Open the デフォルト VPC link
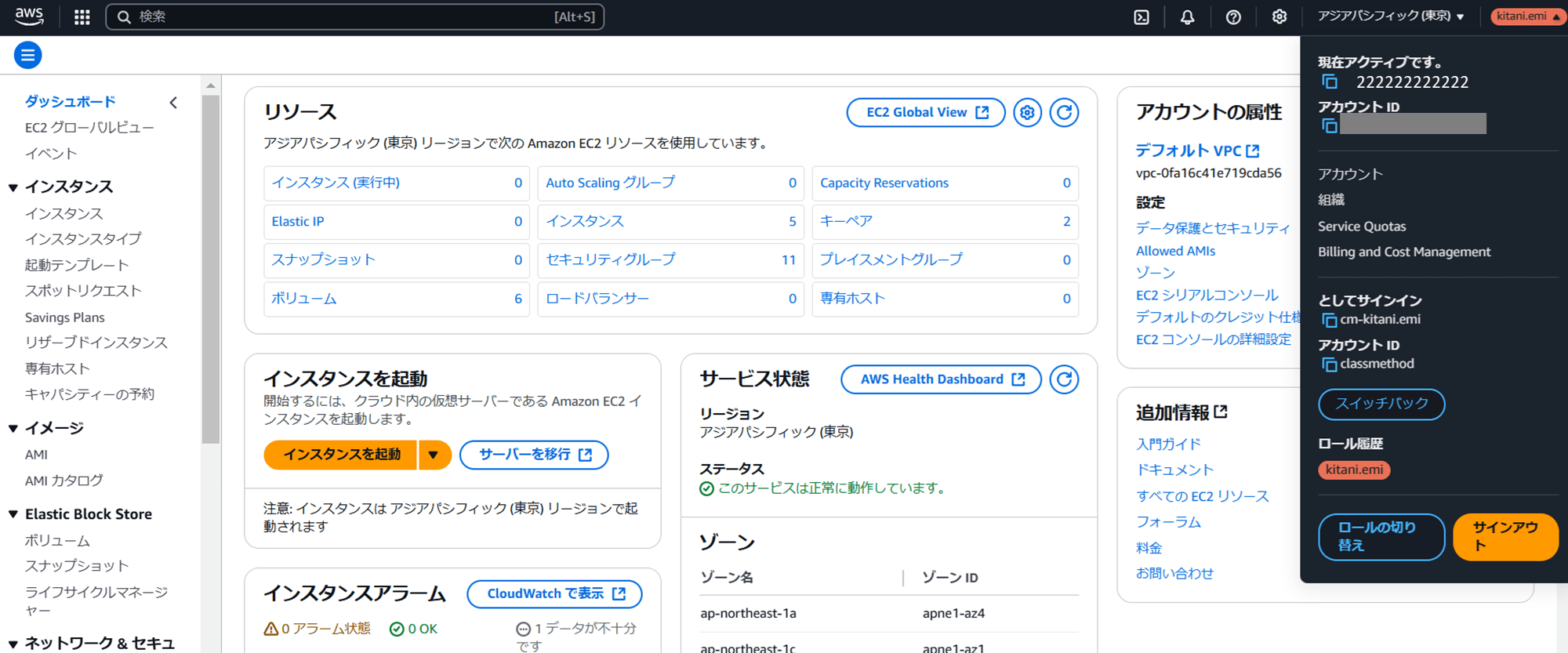 pyautogui.click(x=1197, y=151)
